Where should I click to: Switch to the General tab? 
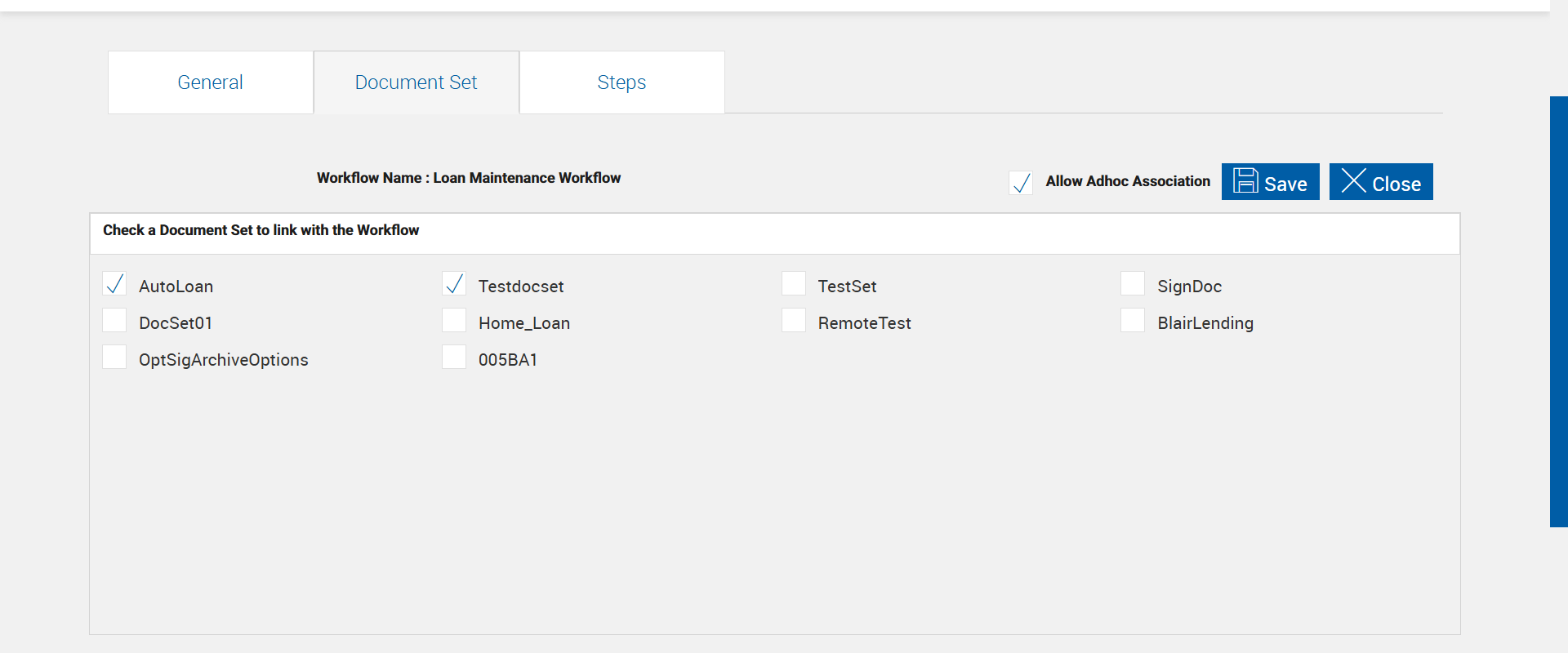211,82
